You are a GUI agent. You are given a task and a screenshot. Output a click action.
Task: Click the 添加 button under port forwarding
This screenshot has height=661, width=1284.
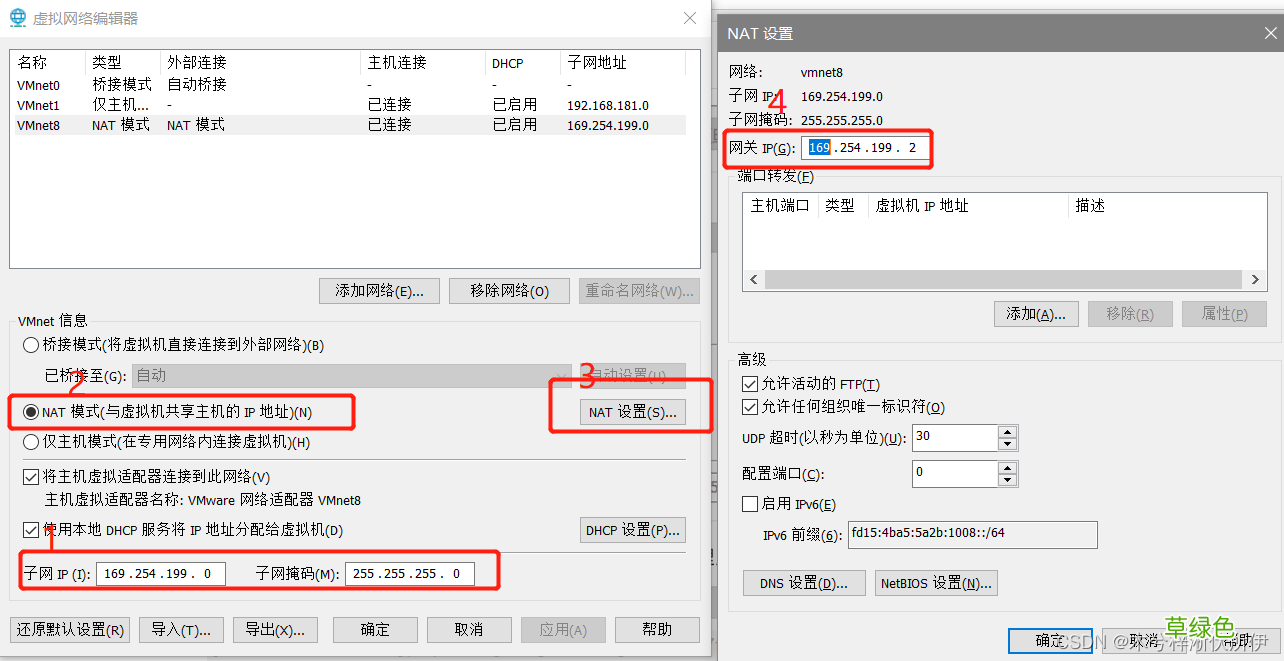coord(1036,313)
